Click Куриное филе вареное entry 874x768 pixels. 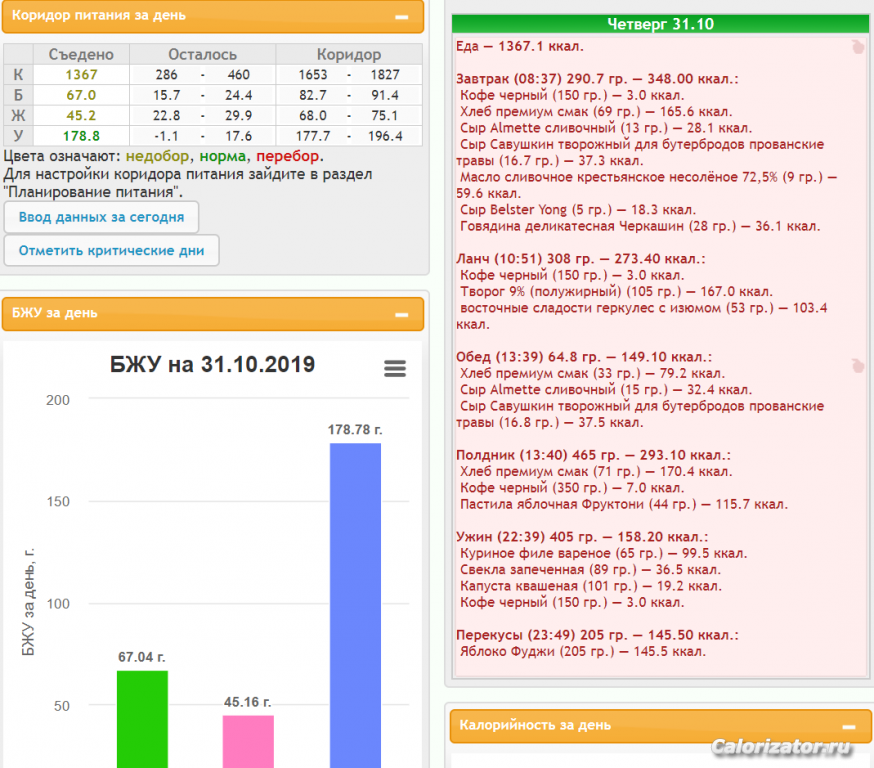click(x=604, y=553)
